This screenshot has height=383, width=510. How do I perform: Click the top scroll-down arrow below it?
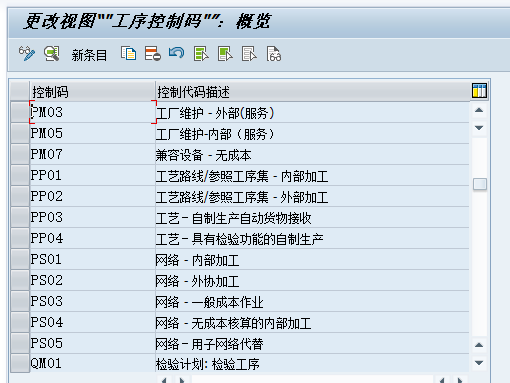(x=479, y=128)
